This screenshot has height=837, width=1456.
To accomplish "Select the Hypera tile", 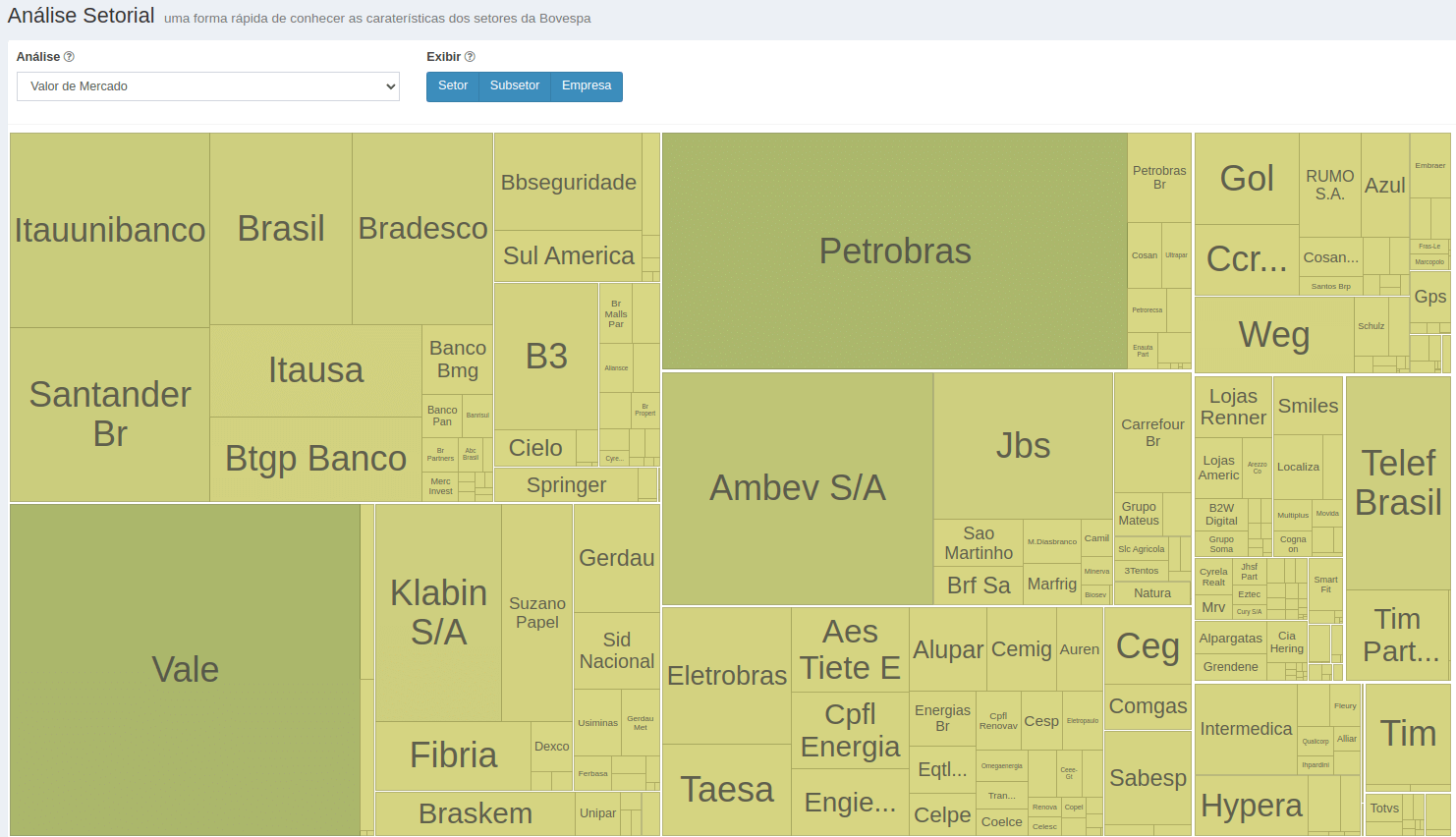I will pos(1251,806).
